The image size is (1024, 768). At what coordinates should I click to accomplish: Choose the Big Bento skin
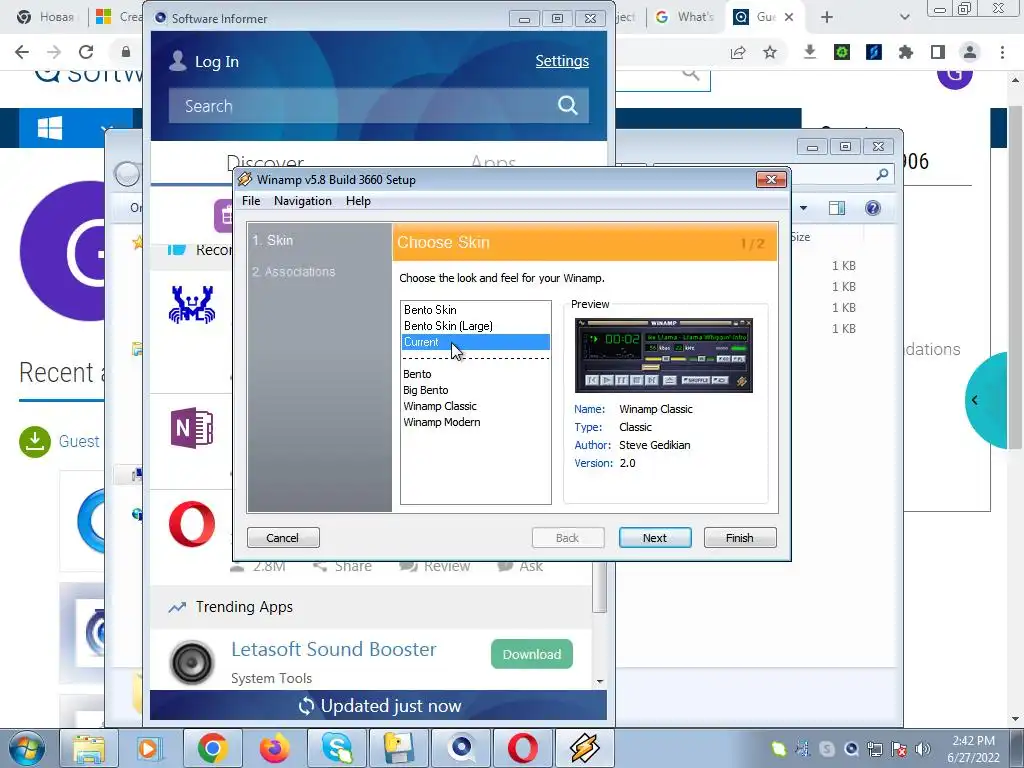click(425, 390)
